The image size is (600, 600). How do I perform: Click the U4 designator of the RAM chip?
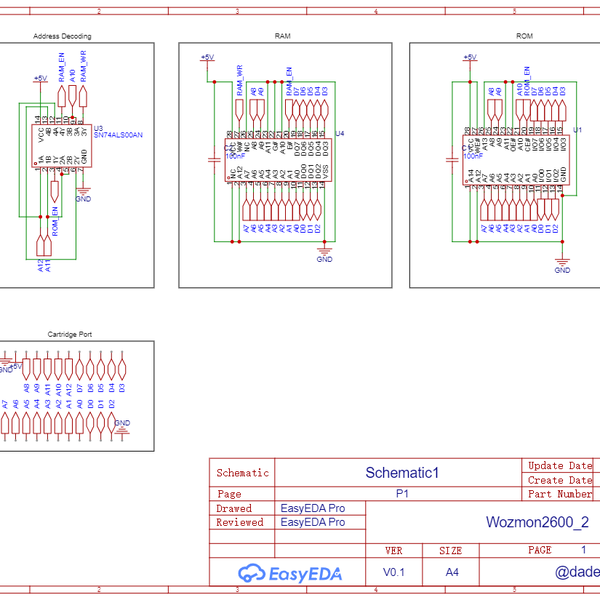pyautogui.click(x=339, y=132)
